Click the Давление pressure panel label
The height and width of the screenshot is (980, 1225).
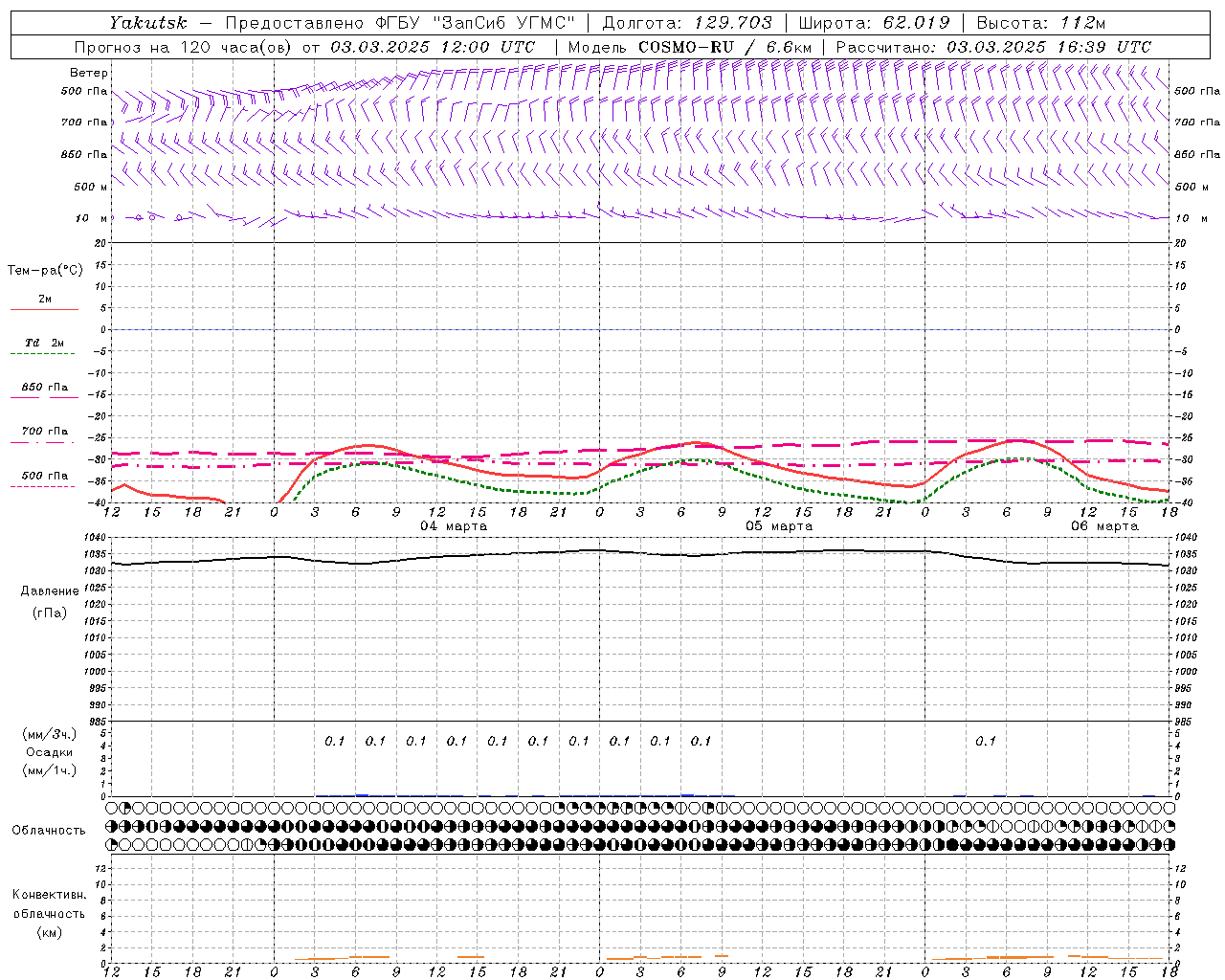point(49,591)
